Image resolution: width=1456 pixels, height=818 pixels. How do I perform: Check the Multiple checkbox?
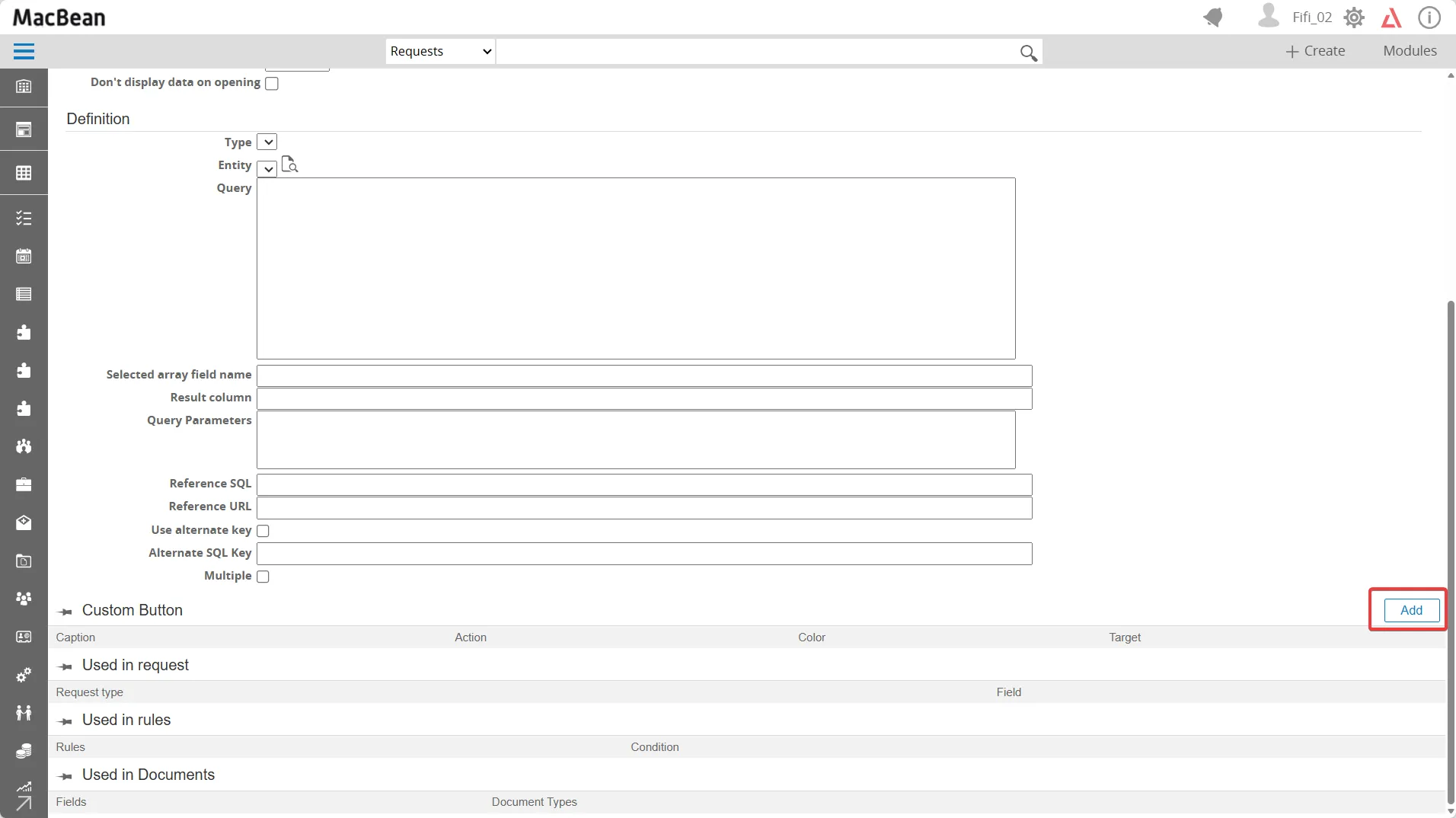[x=263, y=577]
